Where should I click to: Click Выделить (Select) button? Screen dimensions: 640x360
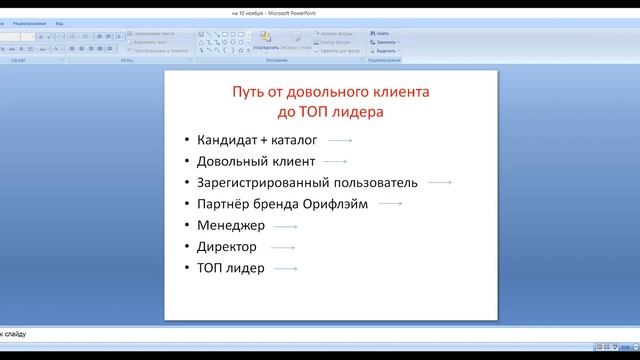[x=384, y=51]
